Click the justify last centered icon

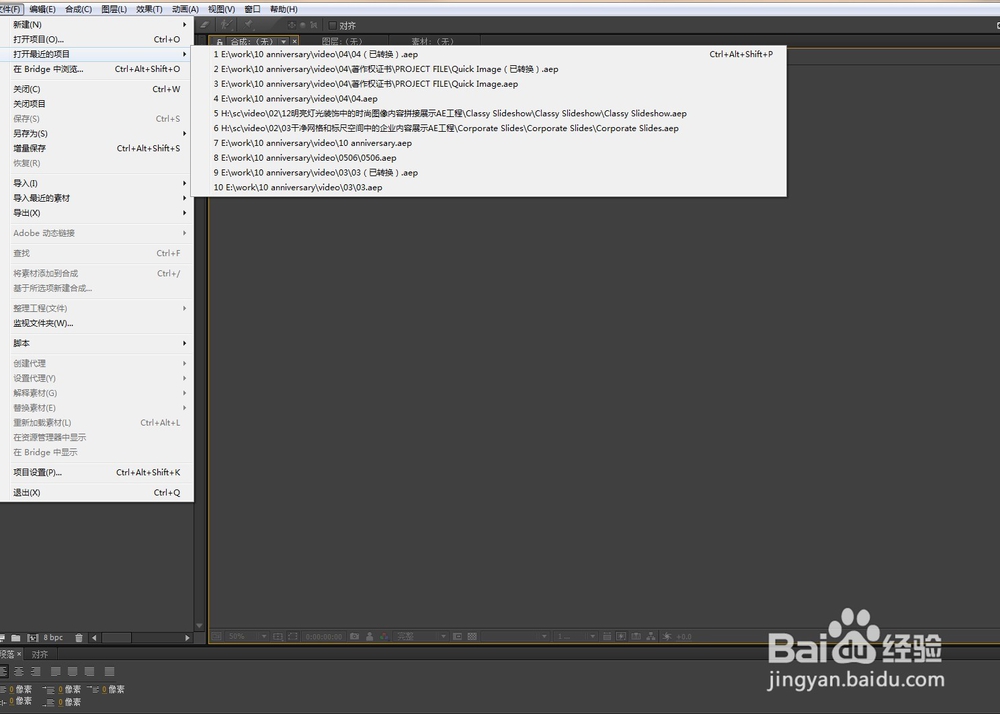point(73,671)
